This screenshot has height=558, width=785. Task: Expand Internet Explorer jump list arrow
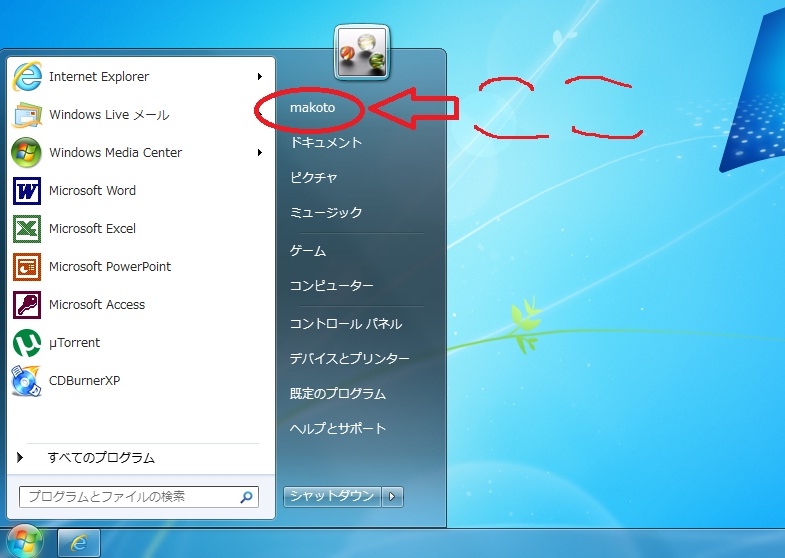point(260,77)
